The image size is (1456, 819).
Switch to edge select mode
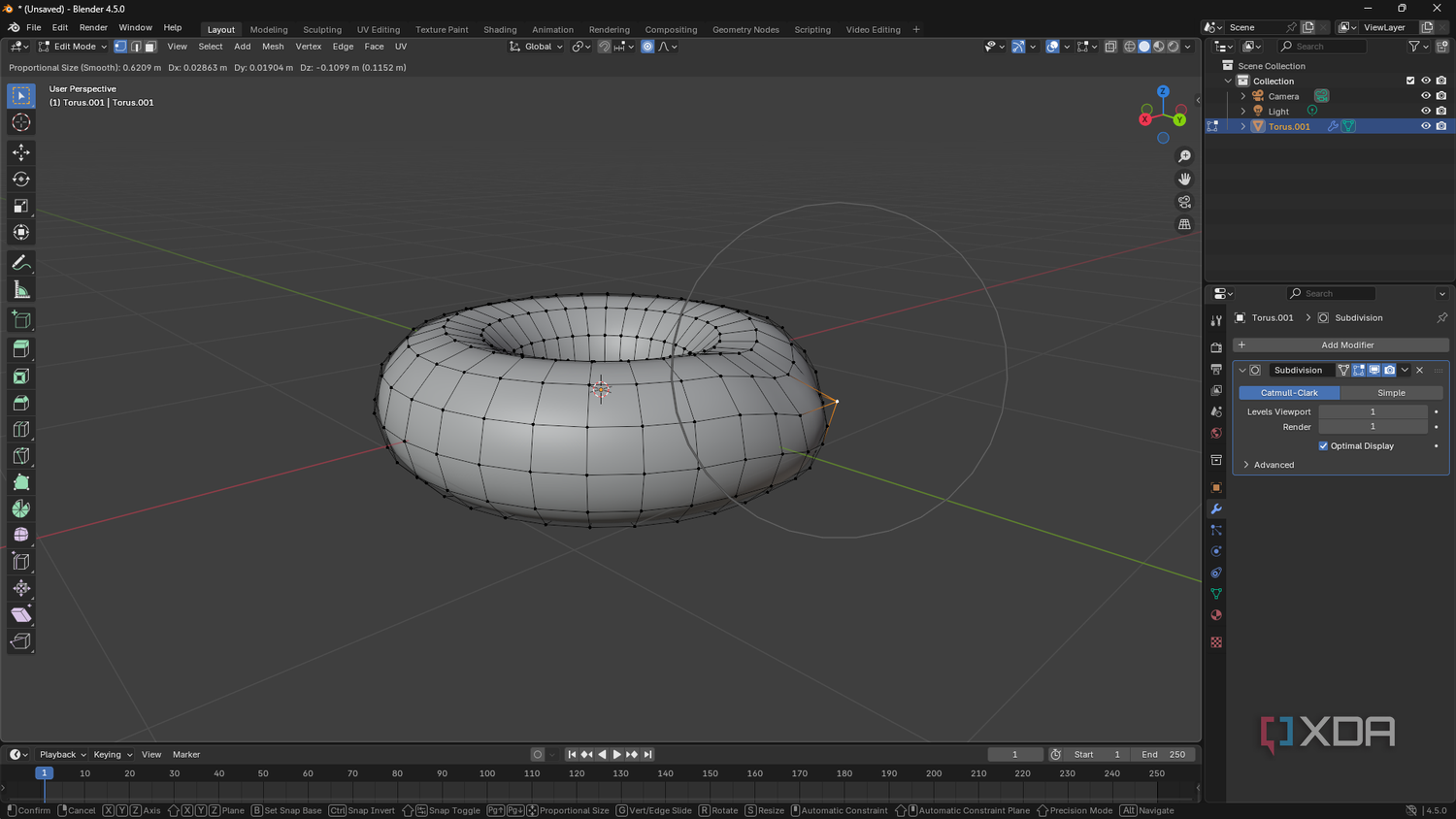point(136,47)
